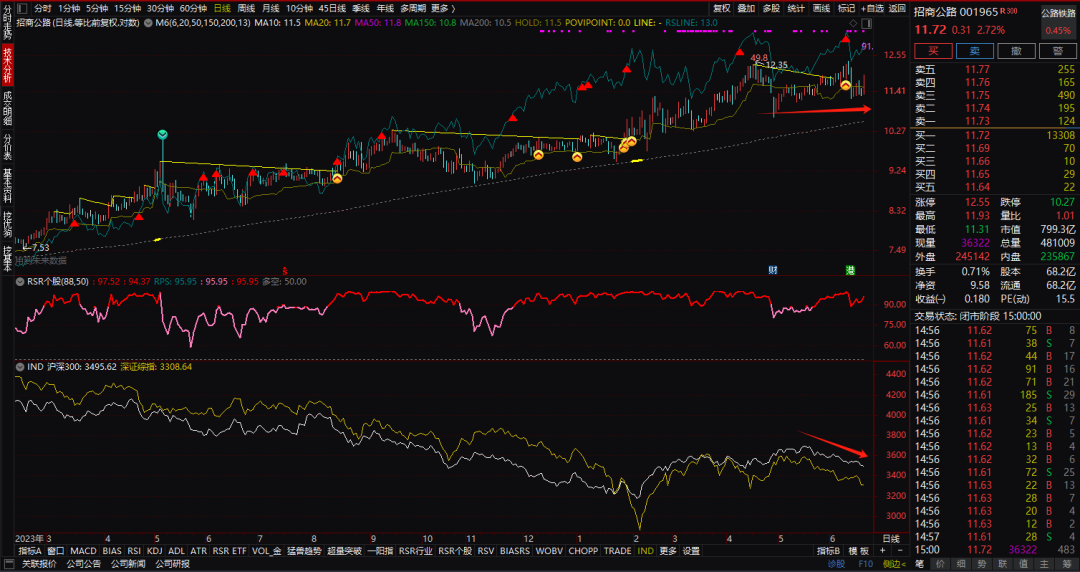The width and height of the screenshot is (1080, 572).
Task: Open 分价表 sidebar tab
Action: [x=8, y=147]
